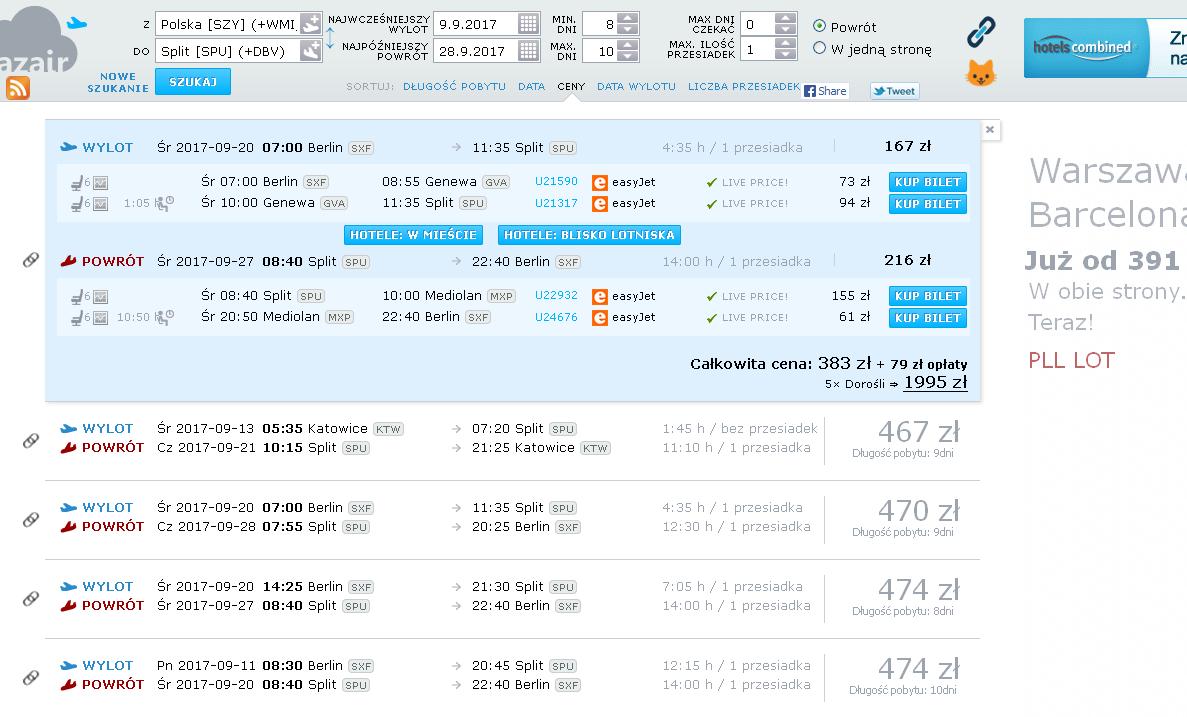Open the chain link share icon
This screenshot has width=1187, height=717.
tap(981, 32)
